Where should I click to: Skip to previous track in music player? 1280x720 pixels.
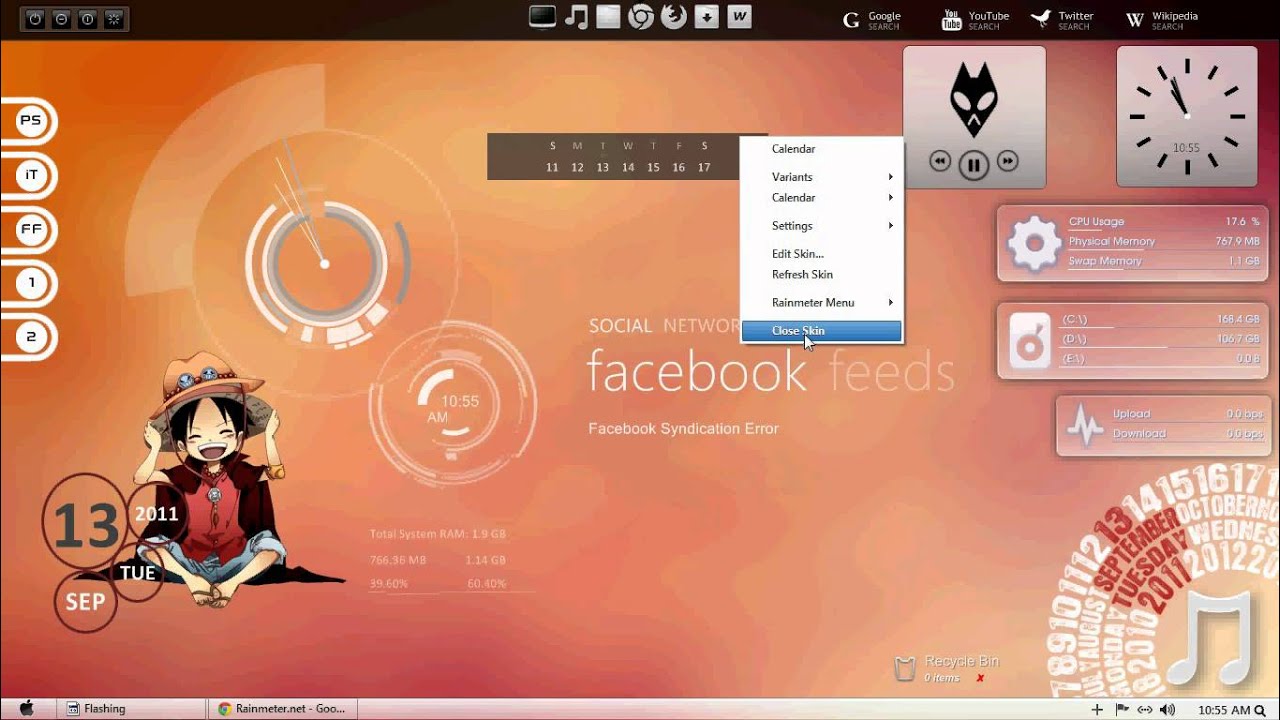[x=940, y=161]
